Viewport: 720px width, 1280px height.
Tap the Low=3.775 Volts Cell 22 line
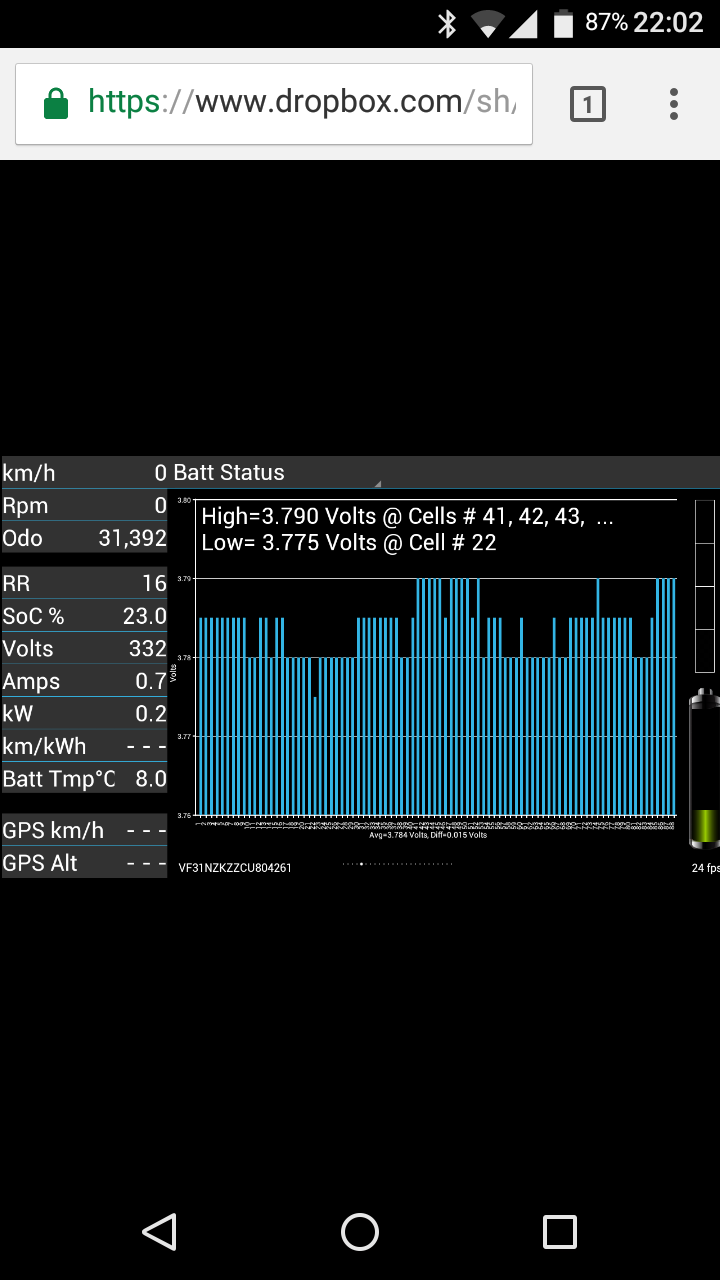coord(349,543)
